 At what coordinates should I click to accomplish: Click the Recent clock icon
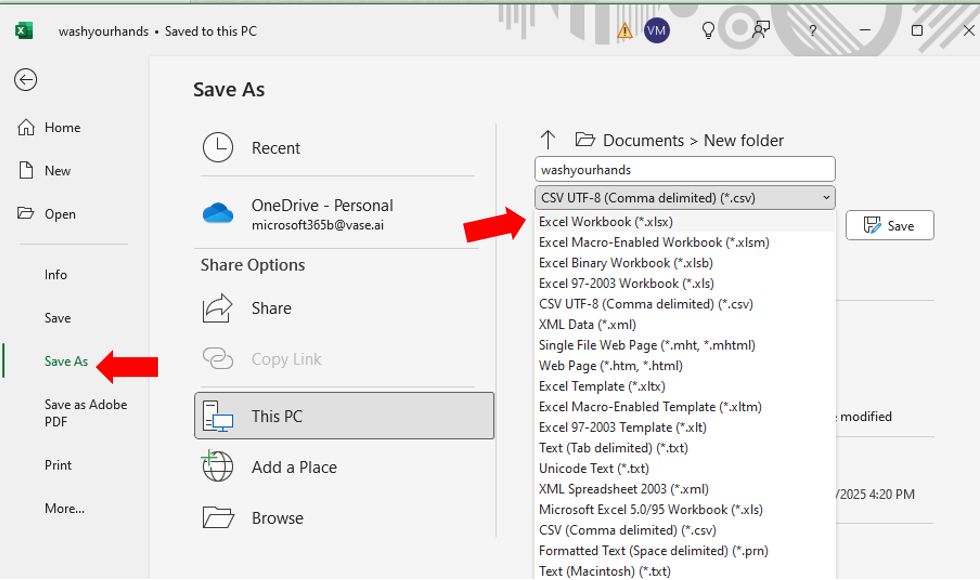pos(218,148)
